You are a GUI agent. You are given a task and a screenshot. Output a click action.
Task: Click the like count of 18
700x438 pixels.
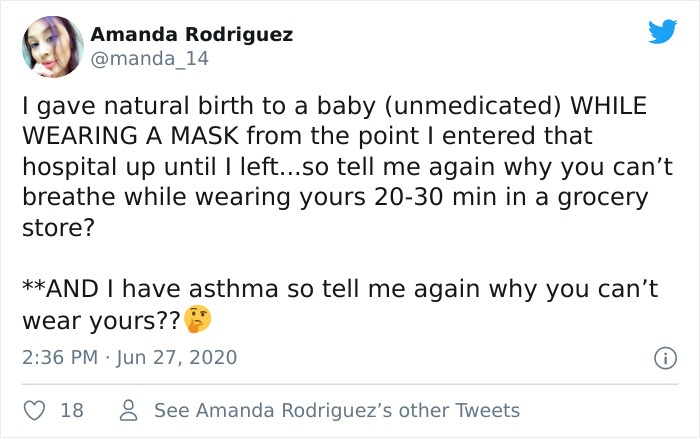[71, 410]
